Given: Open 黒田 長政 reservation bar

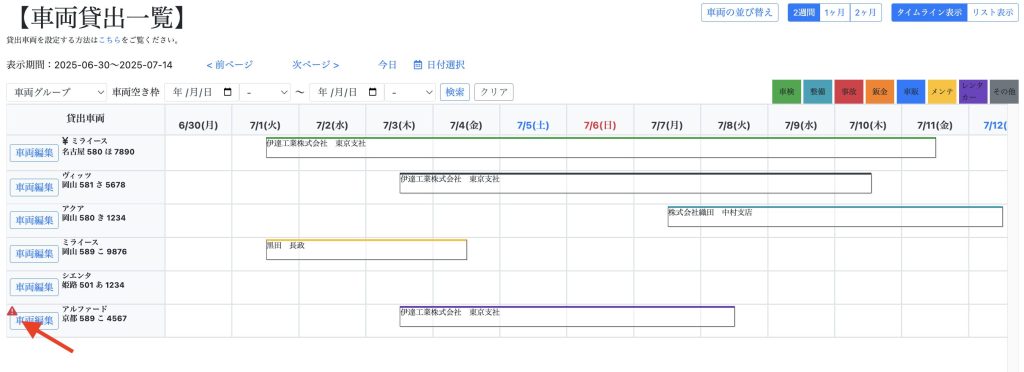Looking at the screenshot, I should tap(366, 249).
